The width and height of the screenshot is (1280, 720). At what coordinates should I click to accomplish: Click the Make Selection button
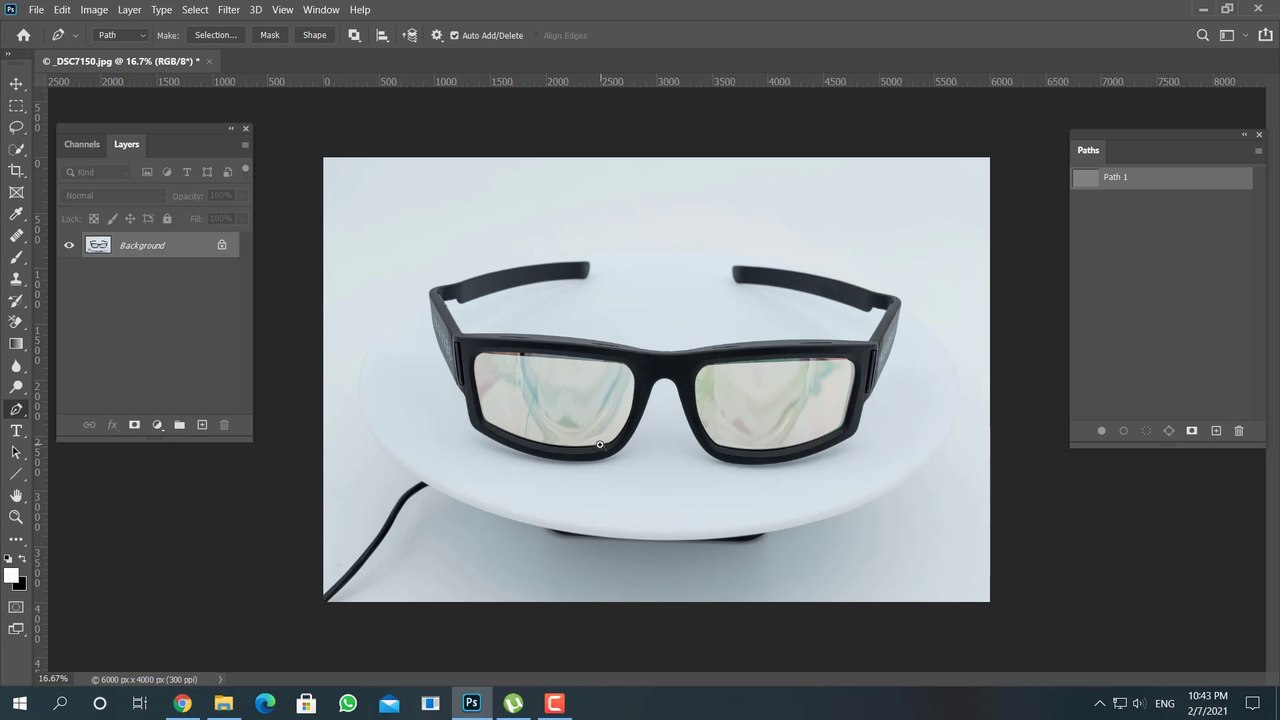[215, 35]
